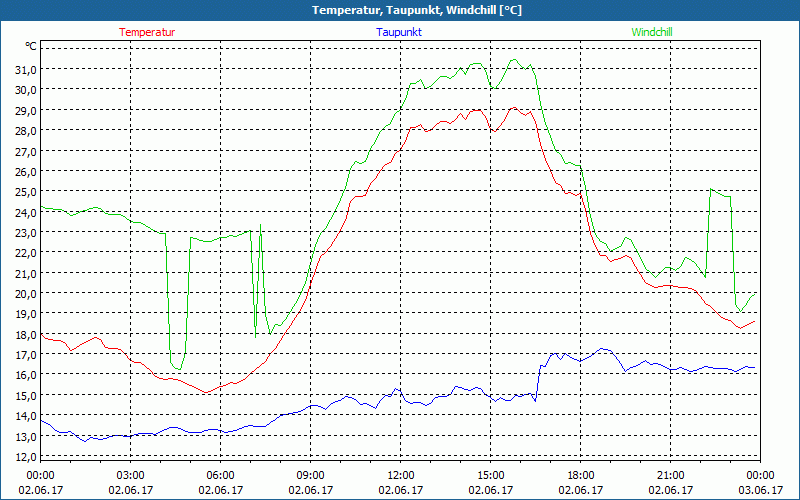Viewport: 800px width, 500px height.
Task: Click the 27,0 y-axis value
Action: 26,152
